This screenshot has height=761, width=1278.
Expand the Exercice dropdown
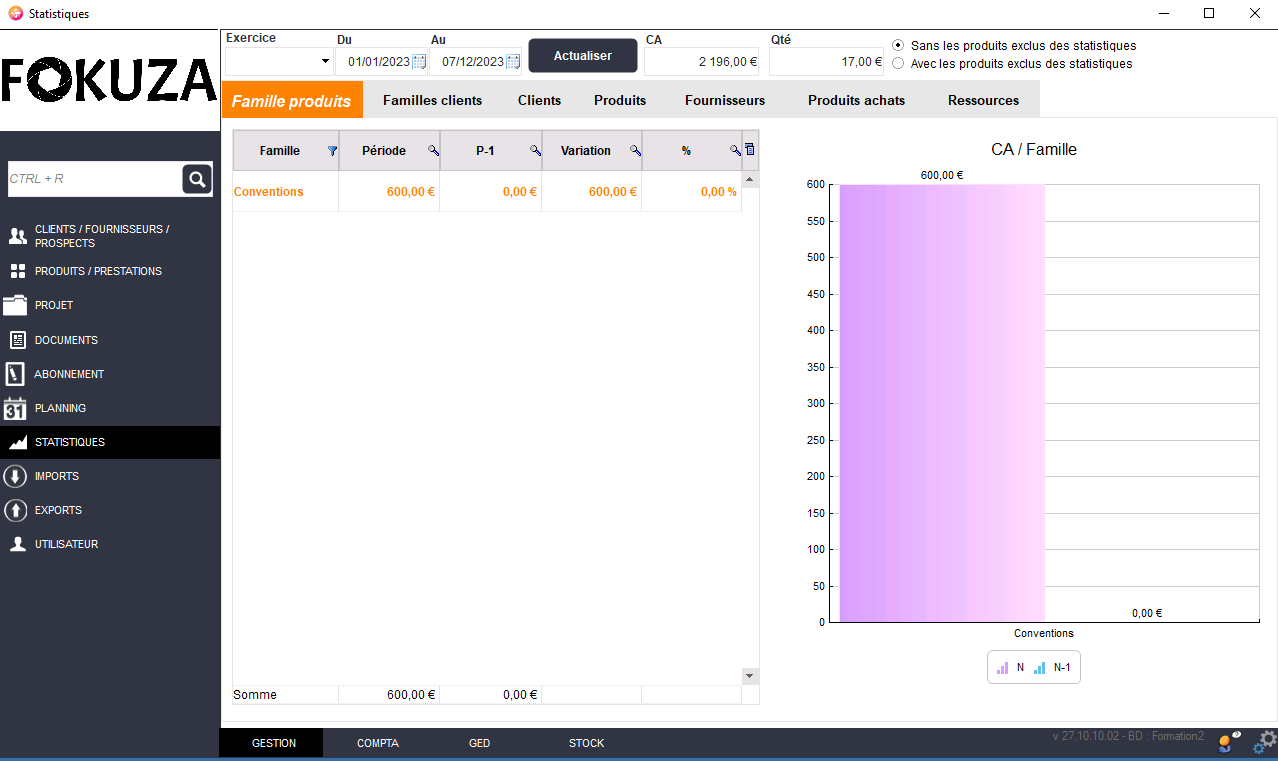(x=325, y=62)
